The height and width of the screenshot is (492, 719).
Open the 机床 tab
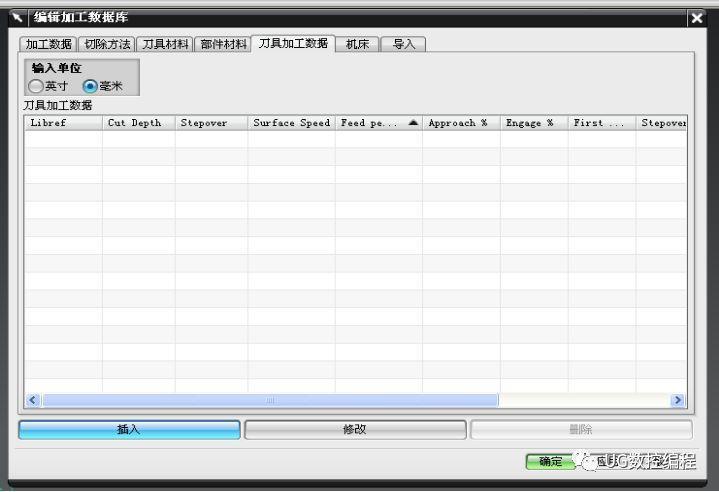(x=357, y=44)
